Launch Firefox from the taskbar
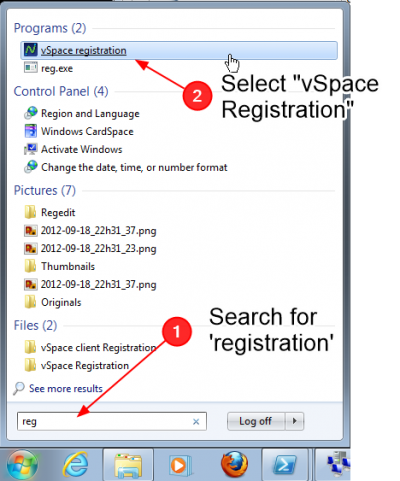Screen dimensions: 400x481 (235, 464)
